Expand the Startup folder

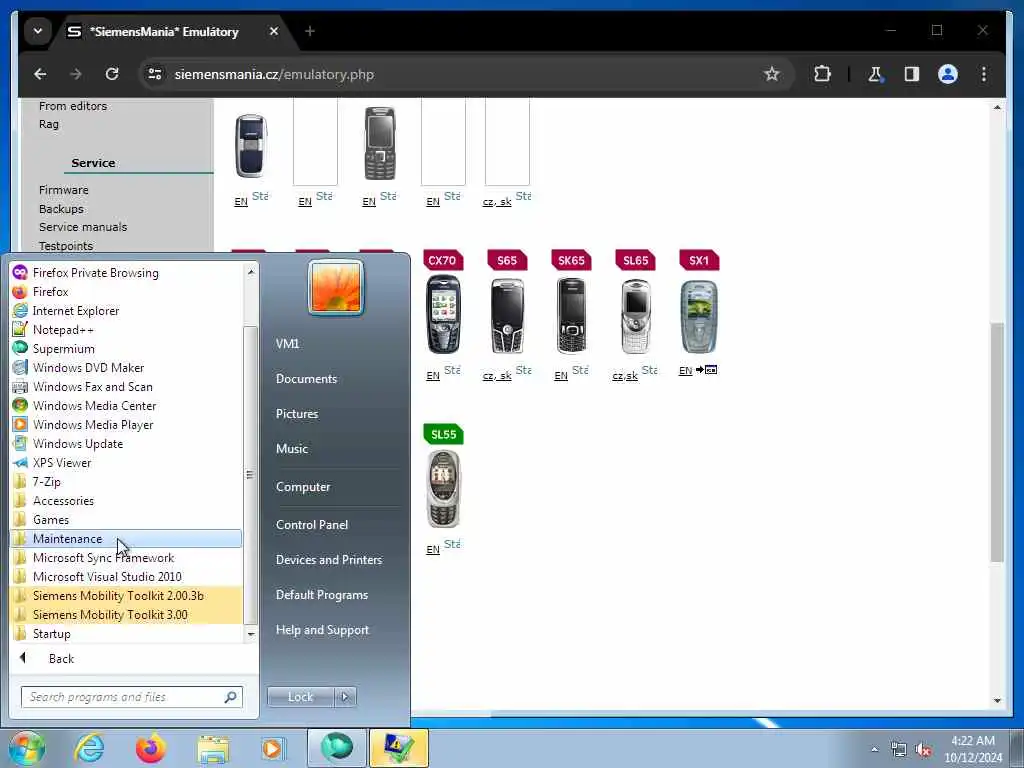tap(127, 633)
